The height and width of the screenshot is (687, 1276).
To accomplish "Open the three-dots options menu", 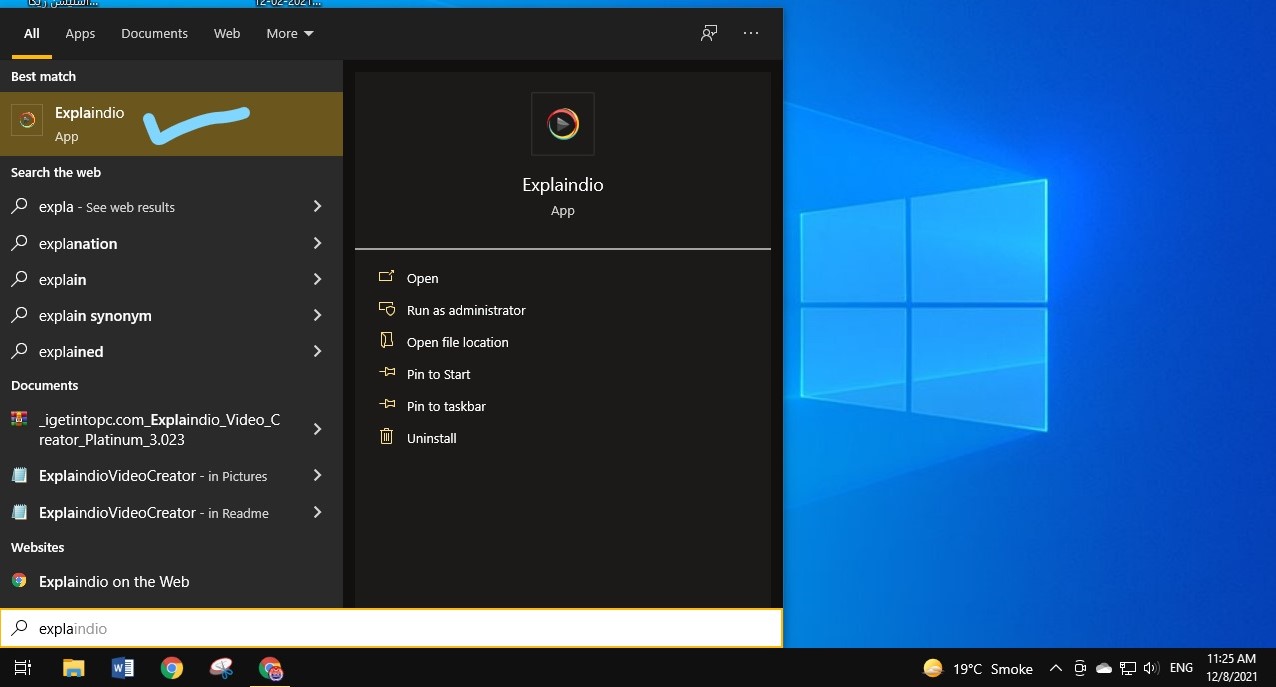I will pyautogui.click(x=751, y=33).
